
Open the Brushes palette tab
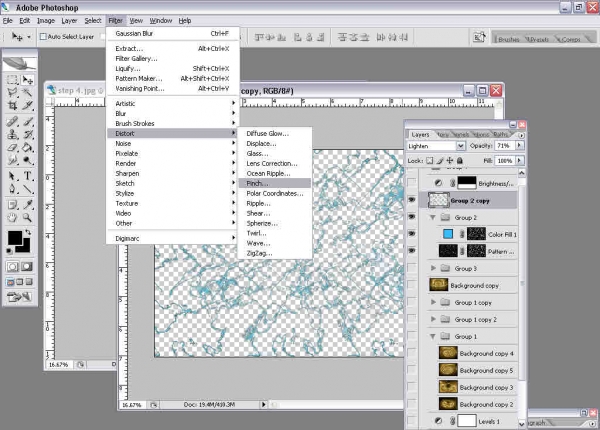click(x=508, y=39)
